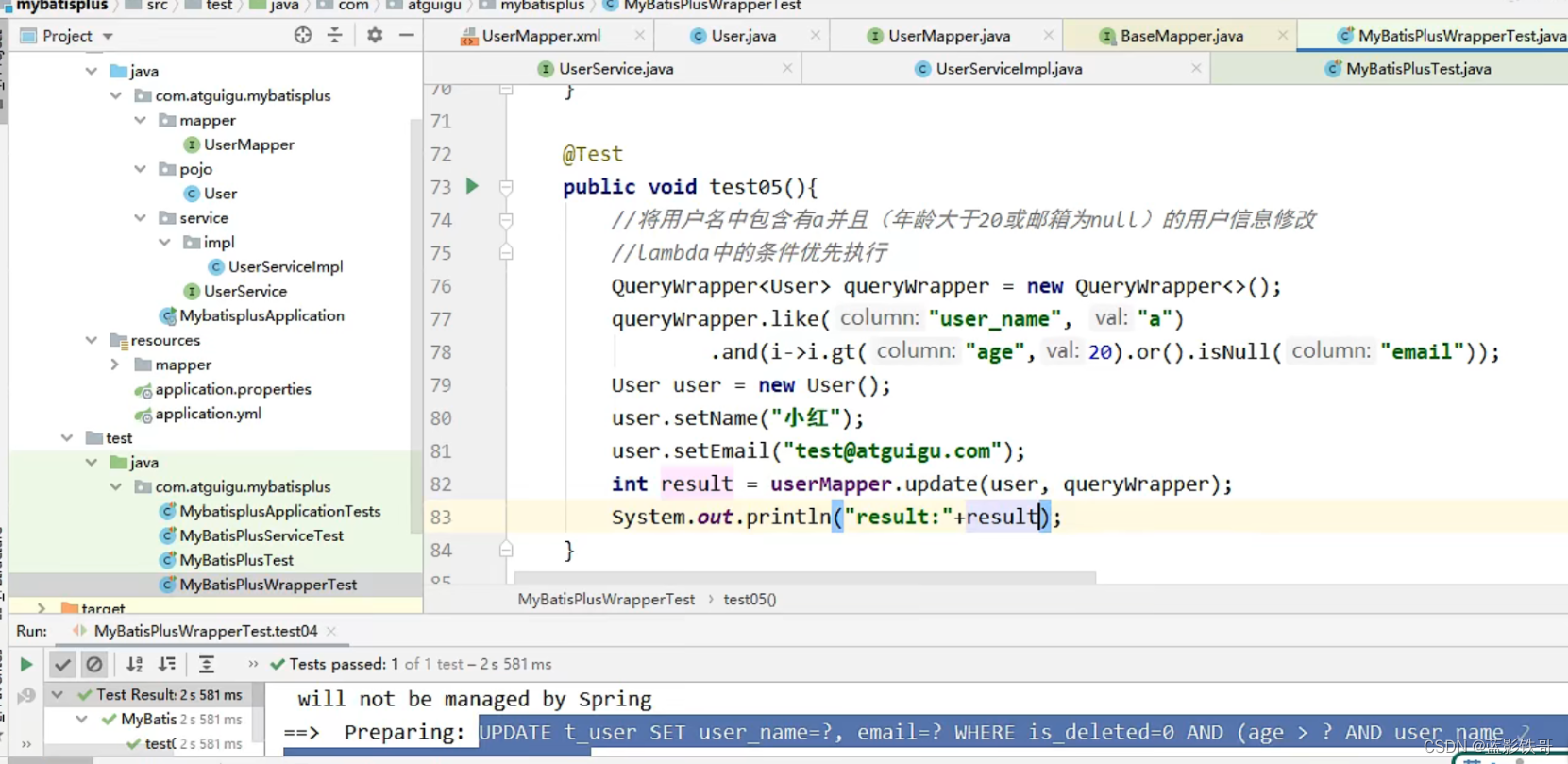Sort test results alphabetically icon
This screenshot has width=1568, height=764.
tap(135, 665)
